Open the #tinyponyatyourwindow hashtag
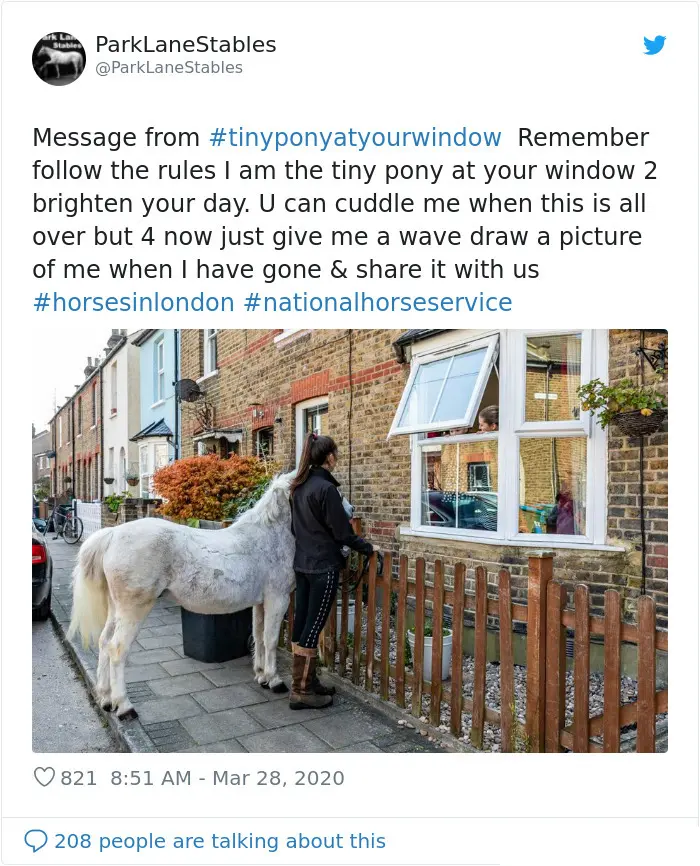This screenshot has height=866, width=700. tap(355, 138)
